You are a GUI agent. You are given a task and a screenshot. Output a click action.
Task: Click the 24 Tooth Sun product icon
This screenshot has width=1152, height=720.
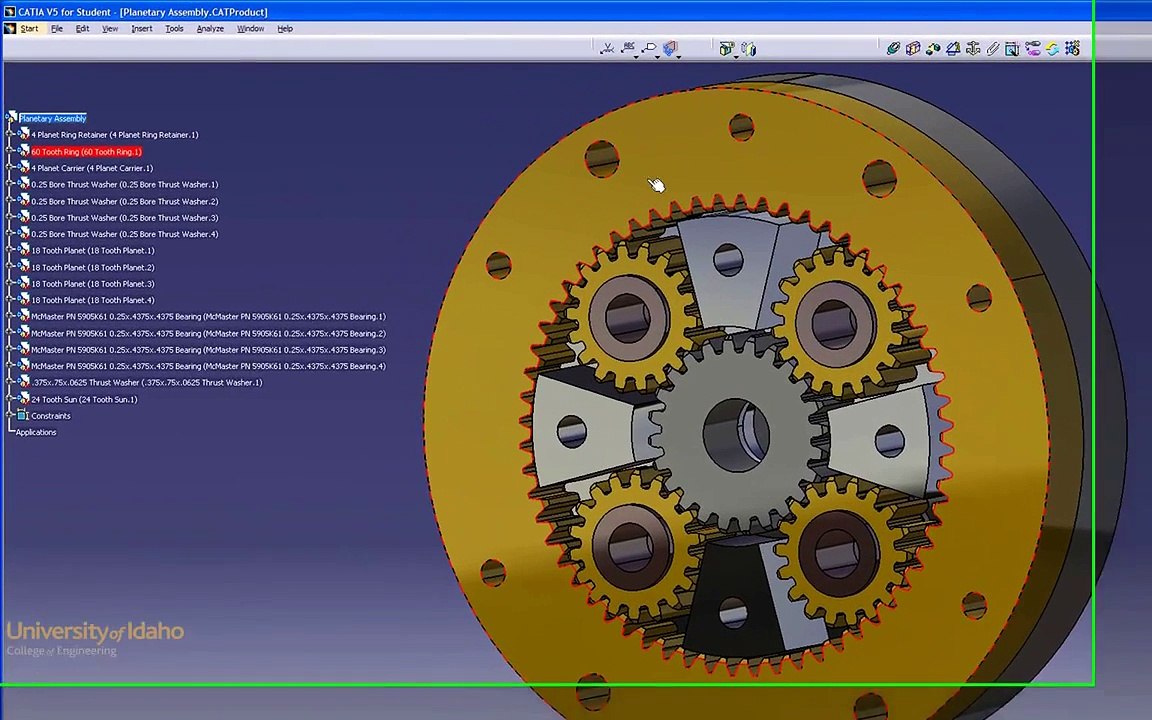pyautogui.click(x=24, y=398)
